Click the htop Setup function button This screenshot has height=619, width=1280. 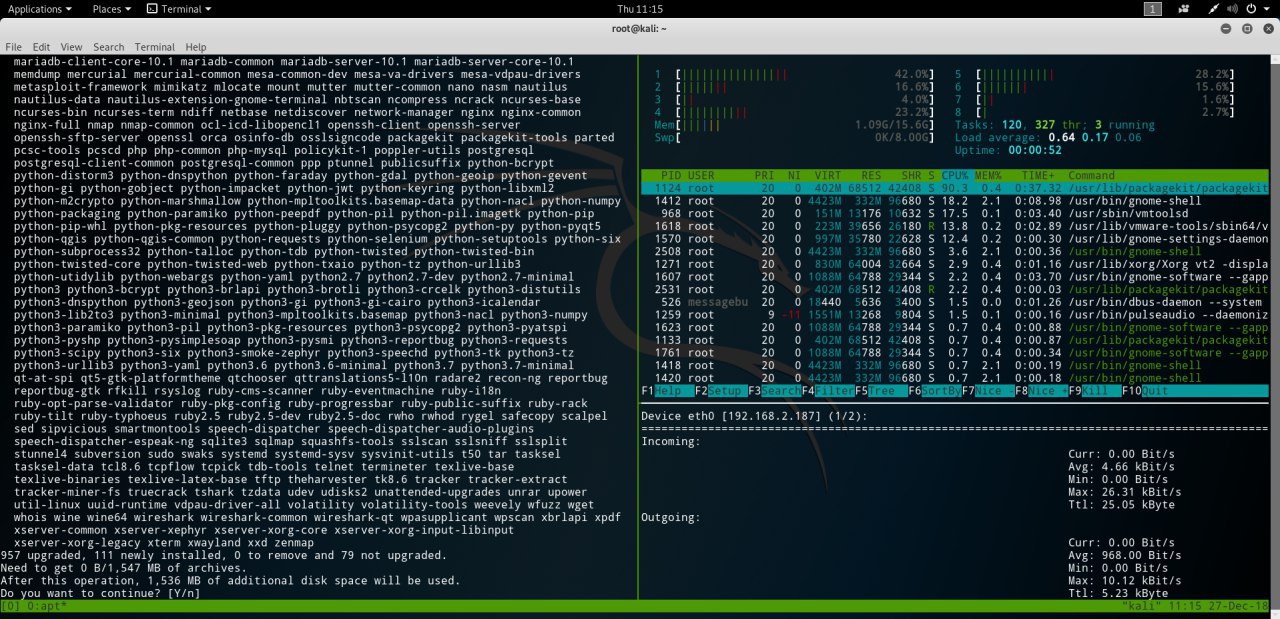coord(725,391)
